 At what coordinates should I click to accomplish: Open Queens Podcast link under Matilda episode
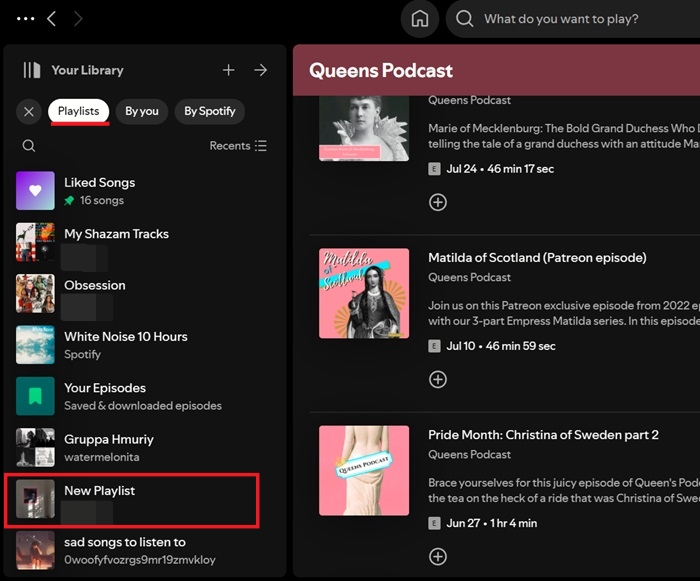[469, 277]
